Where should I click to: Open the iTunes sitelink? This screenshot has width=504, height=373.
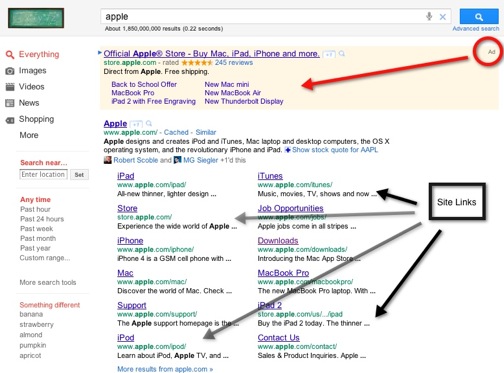(x=270, y=176)
